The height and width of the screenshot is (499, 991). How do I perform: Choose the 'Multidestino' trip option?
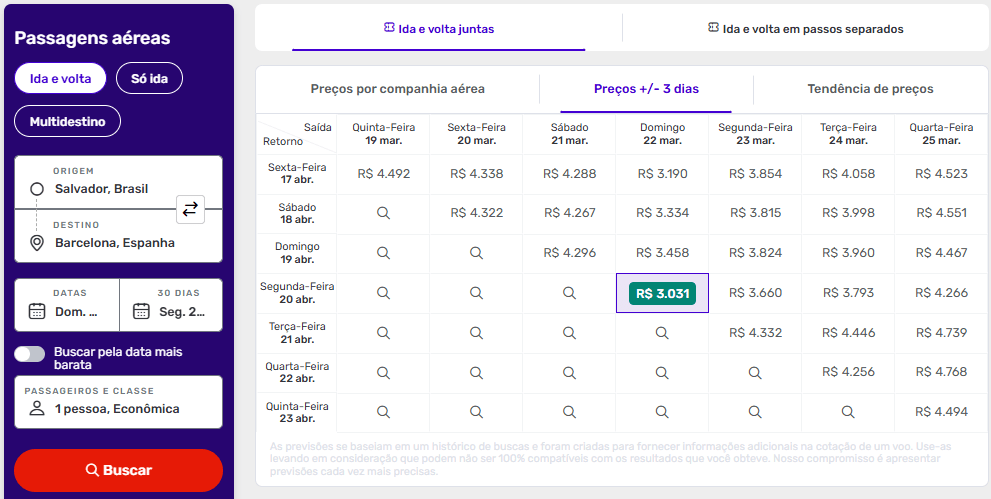67,121
